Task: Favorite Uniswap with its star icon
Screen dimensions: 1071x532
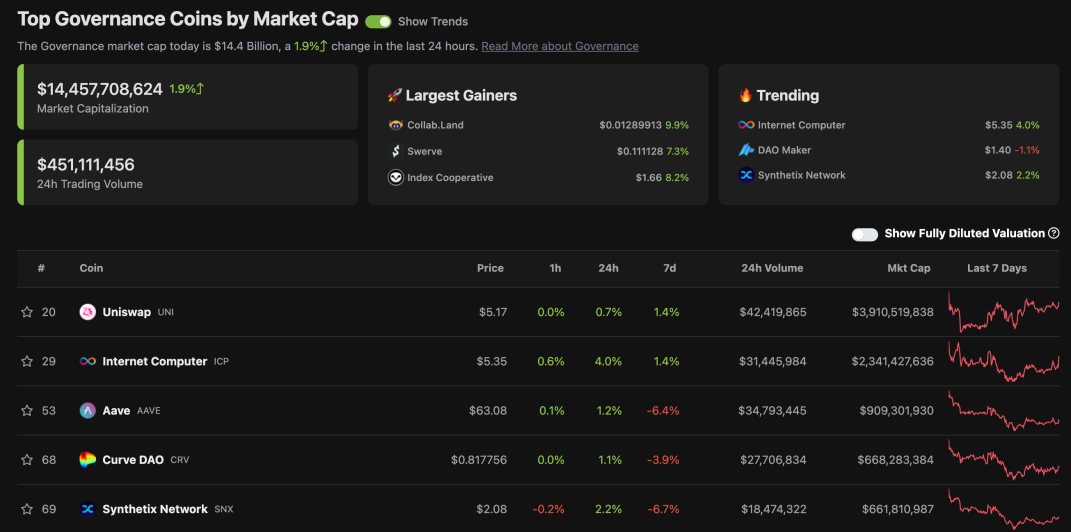Action: click(x=27, y=312)
